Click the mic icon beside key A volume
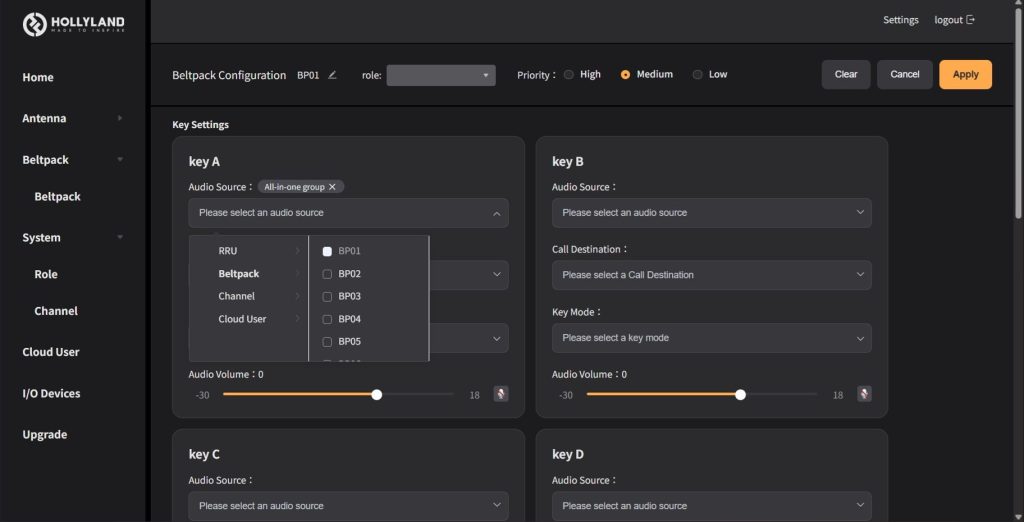This screenshot has width=1024, height=522. pyautogui.click(x=501, y=394)
